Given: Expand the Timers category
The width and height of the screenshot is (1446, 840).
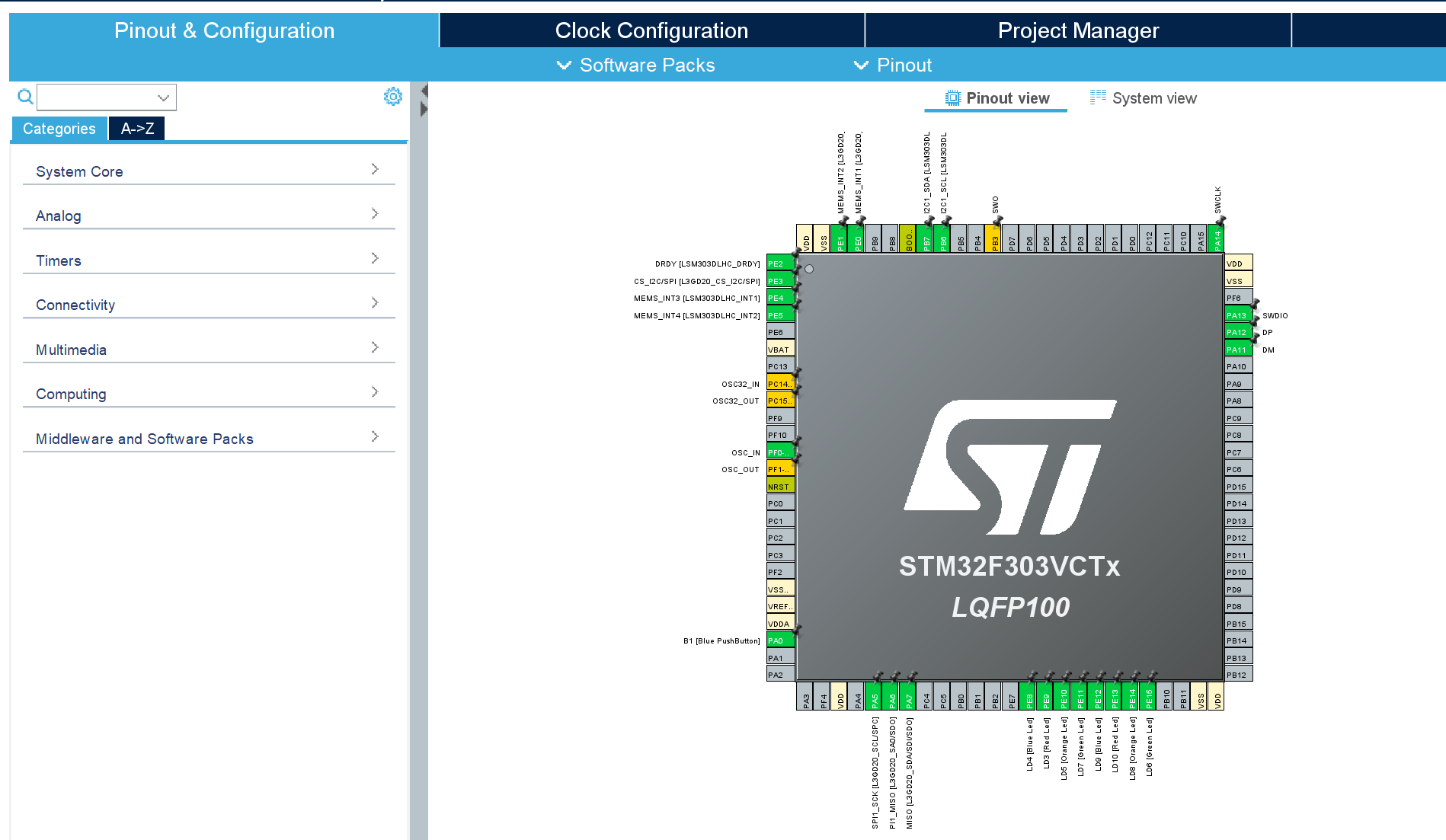Looking at the screenshot, I should pos(209,260).
